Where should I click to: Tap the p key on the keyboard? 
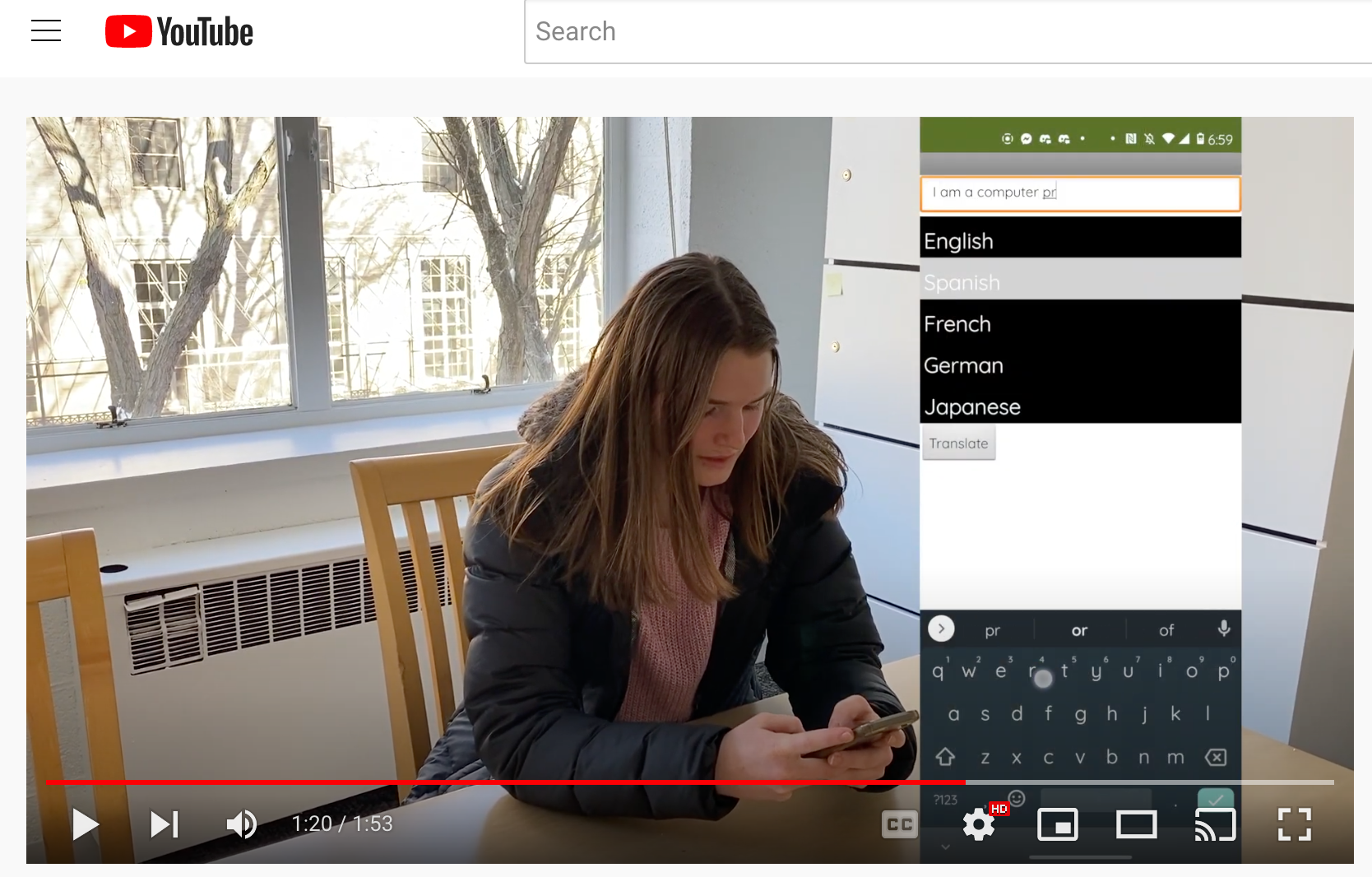1224,671
